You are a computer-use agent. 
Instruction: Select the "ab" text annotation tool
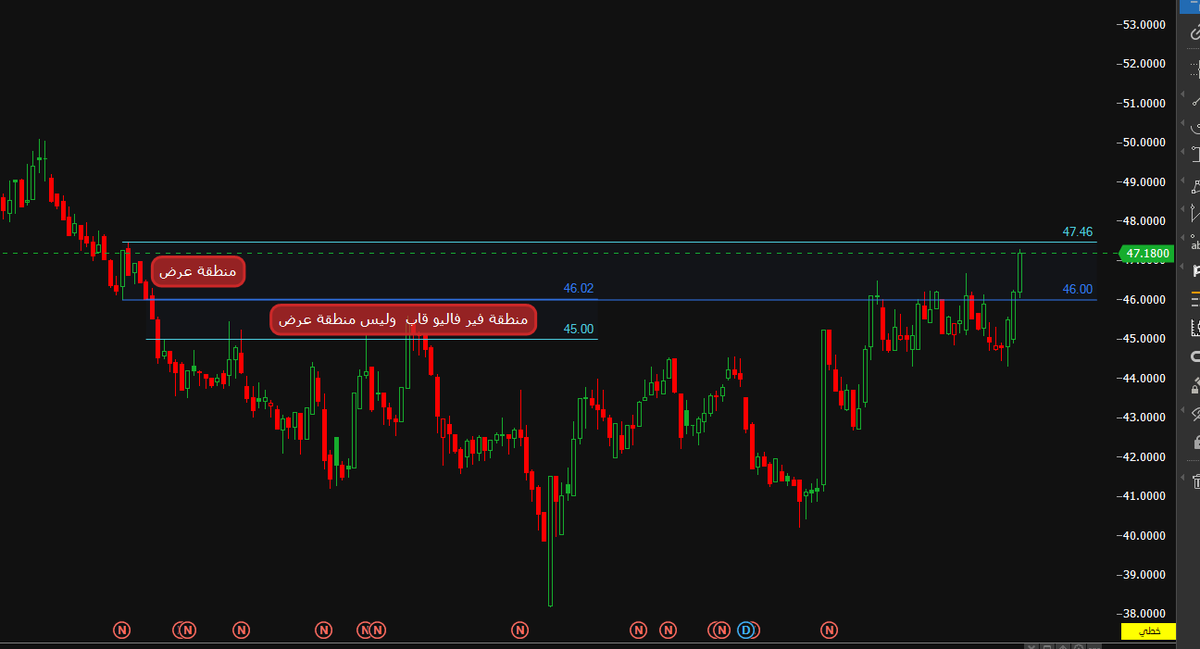click(x=1195, y=243)
